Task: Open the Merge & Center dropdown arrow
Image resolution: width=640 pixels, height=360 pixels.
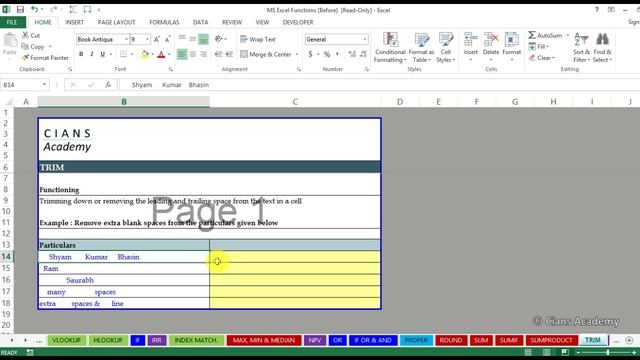Action: click(x=297, y=54)
